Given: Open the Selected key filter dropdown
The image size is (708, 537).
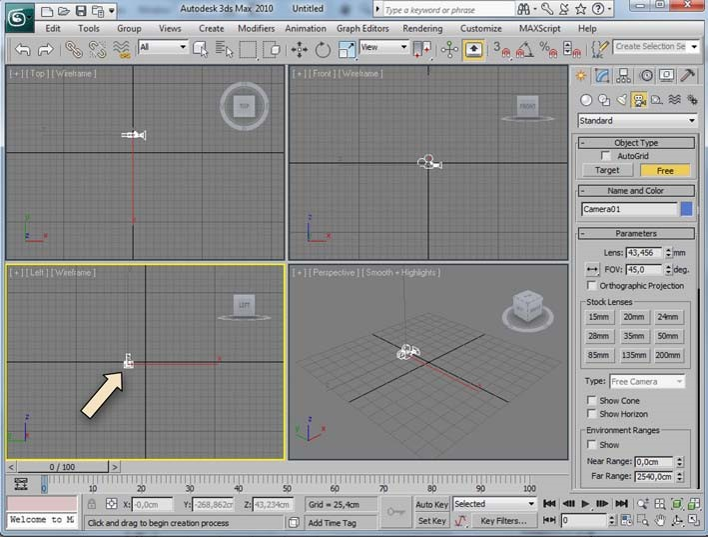Looking at the screenshot, I should tap(494, 504).
